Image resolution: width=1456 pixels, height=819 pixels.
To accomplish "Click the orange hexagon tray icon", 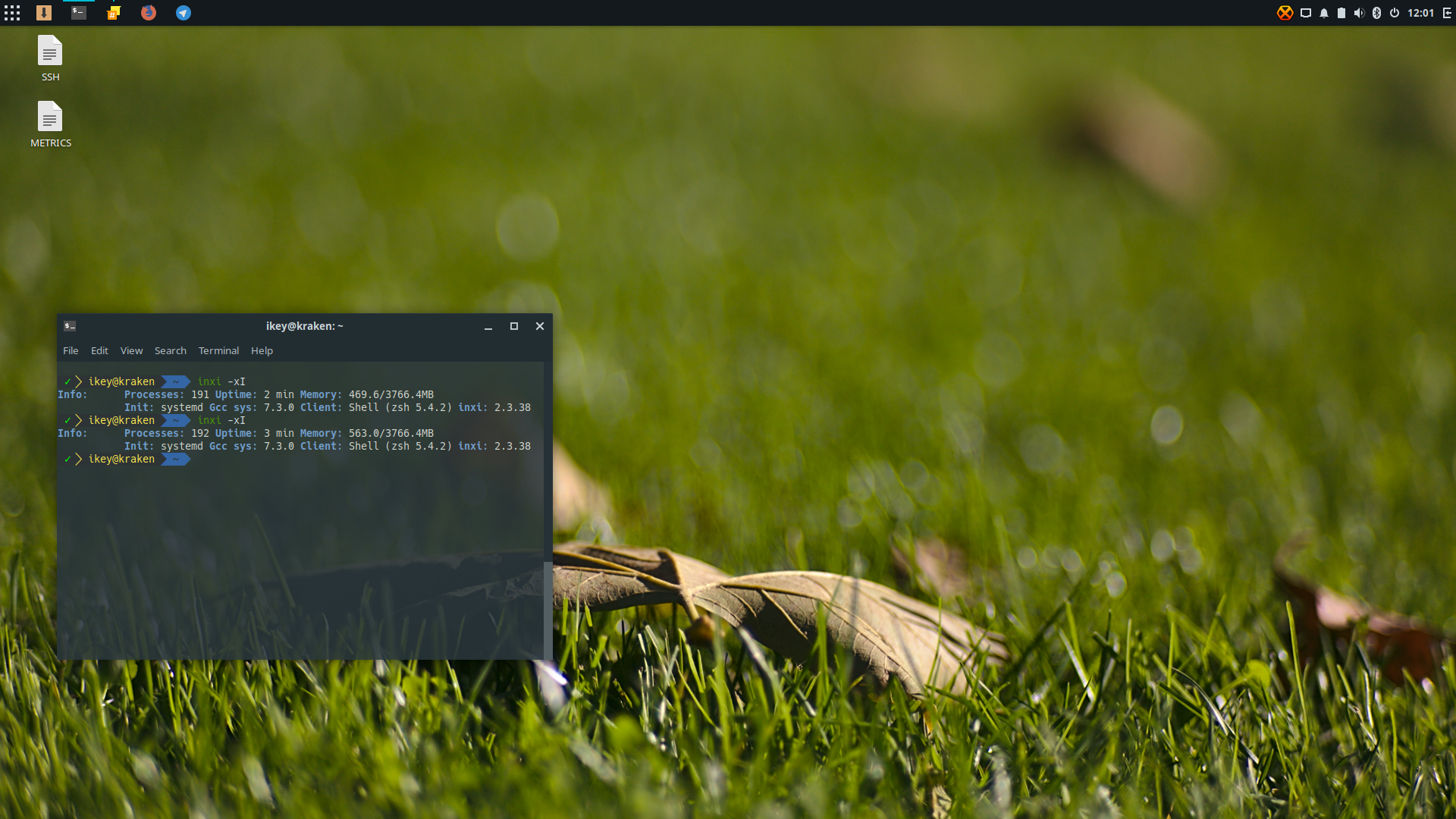I will point(1285,13).
